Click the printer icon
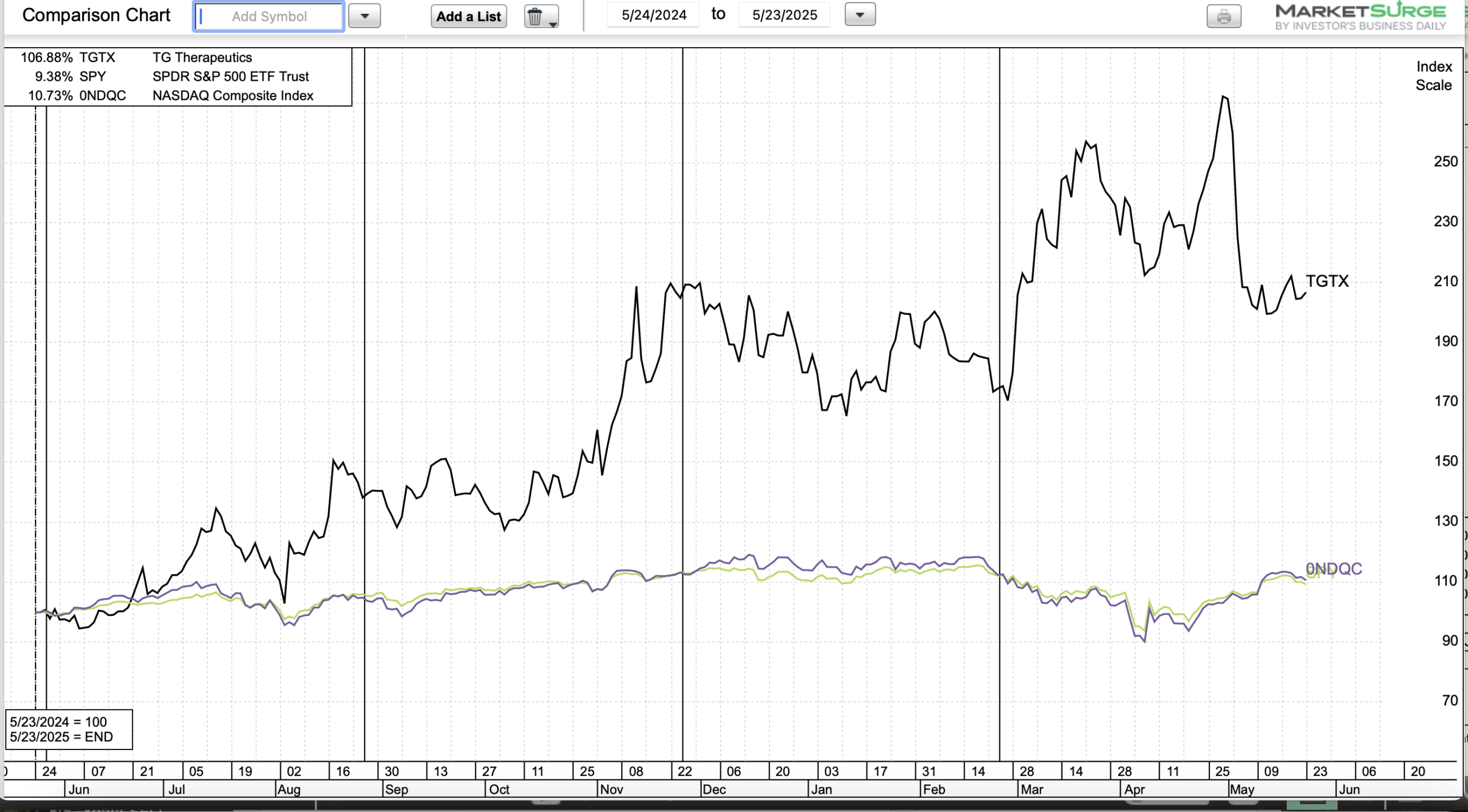 click(x=1223, y=16)
